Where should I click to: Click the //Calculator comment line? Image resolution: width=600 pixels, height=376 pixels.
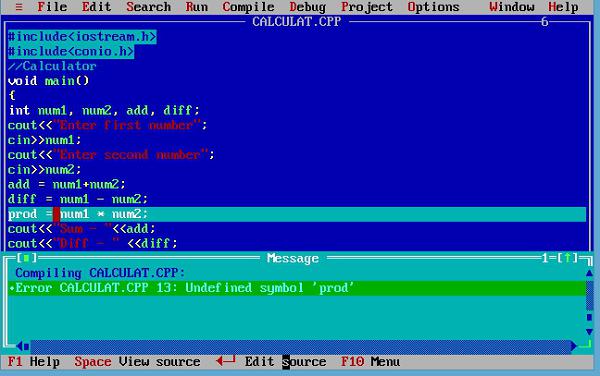(x=52, y=67)
